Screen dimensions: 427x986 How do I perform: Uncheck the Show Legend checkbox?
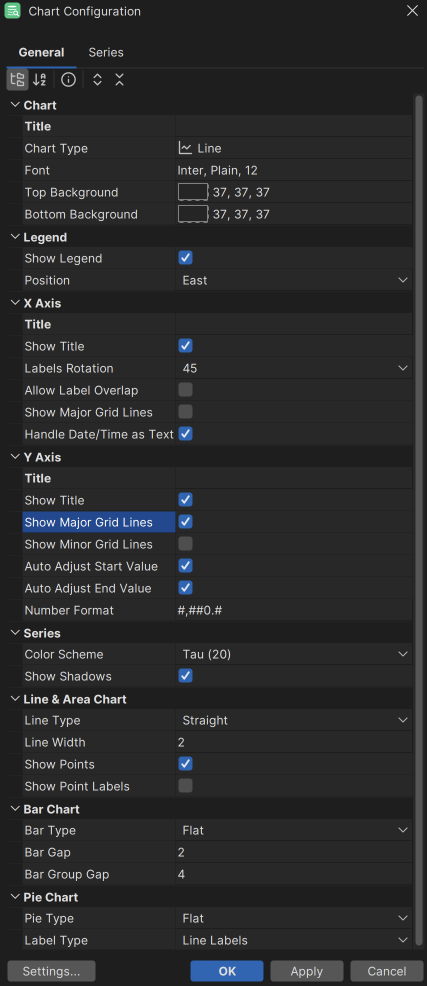pos(186,258)
